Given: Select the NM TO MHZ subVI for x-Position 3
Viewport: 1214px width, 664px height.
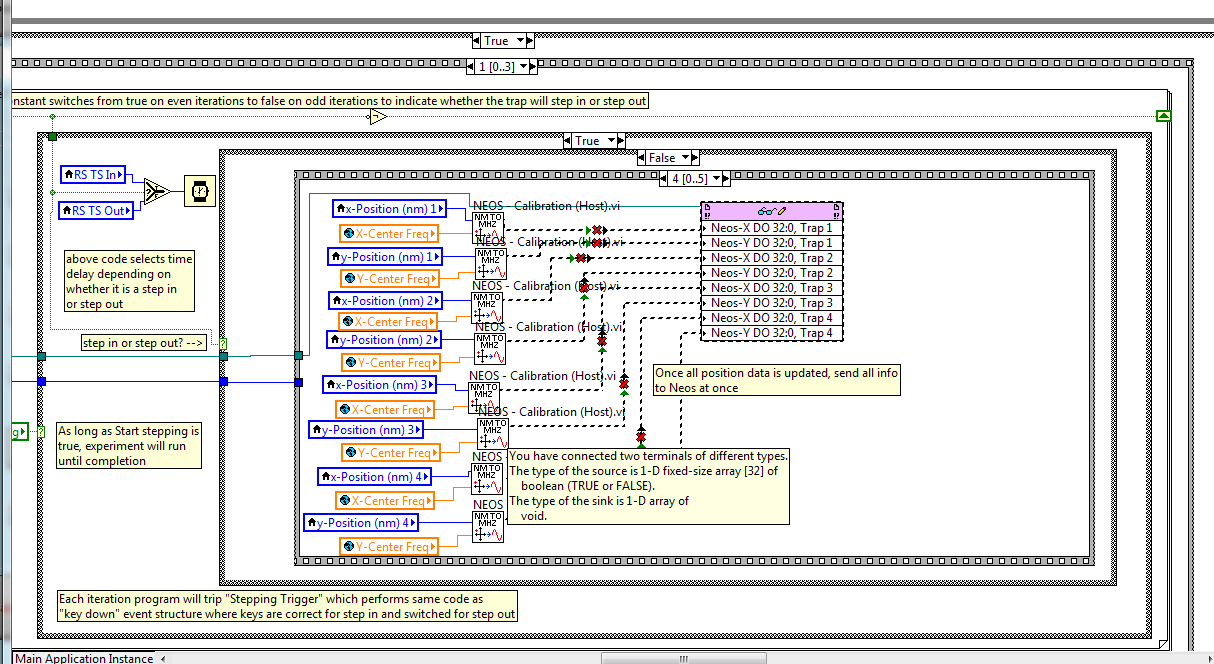Looking at the screenshot, I should click(x=486, y=397).
